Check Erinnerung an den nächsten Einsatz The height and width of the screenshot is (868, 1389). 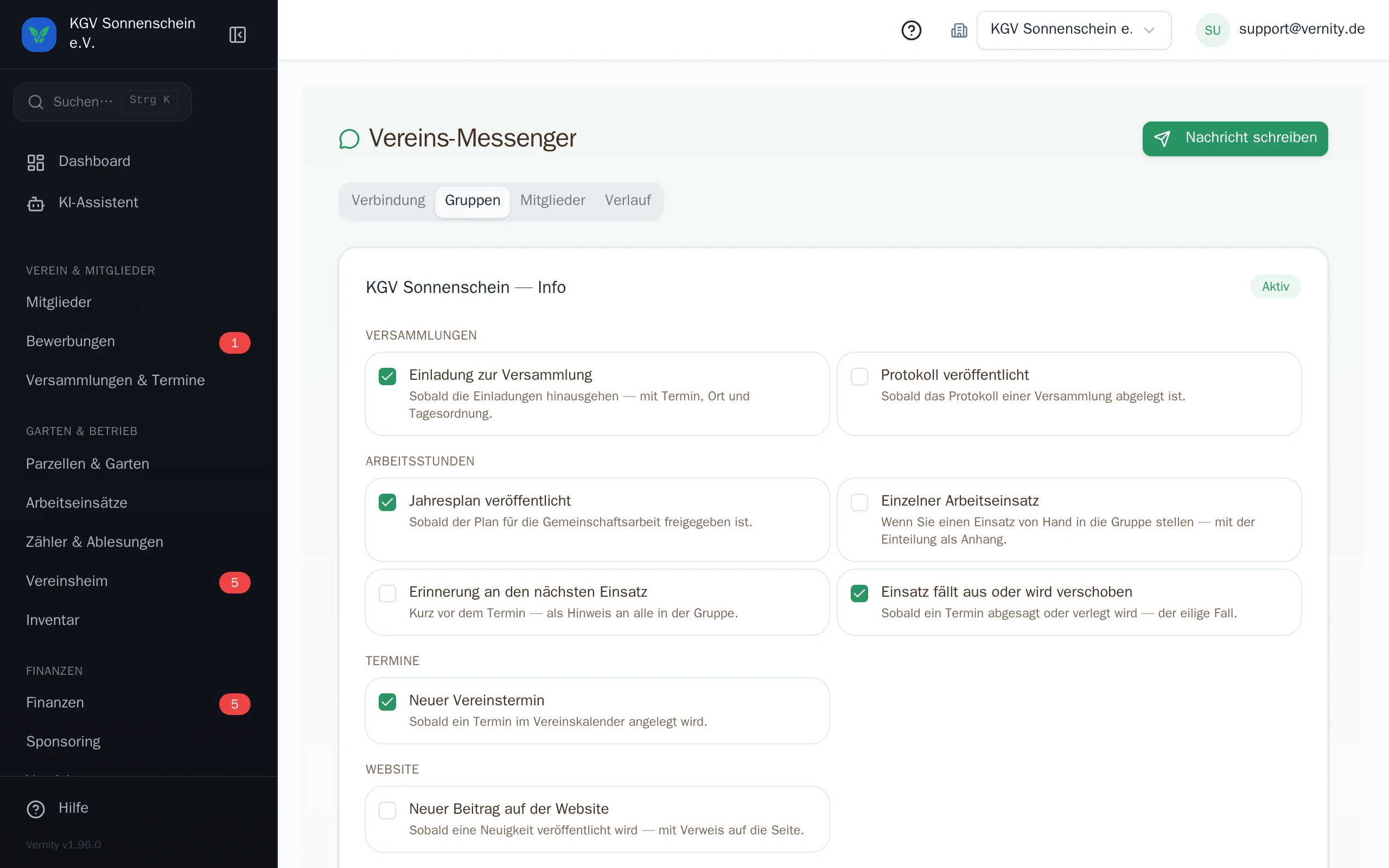387,593
